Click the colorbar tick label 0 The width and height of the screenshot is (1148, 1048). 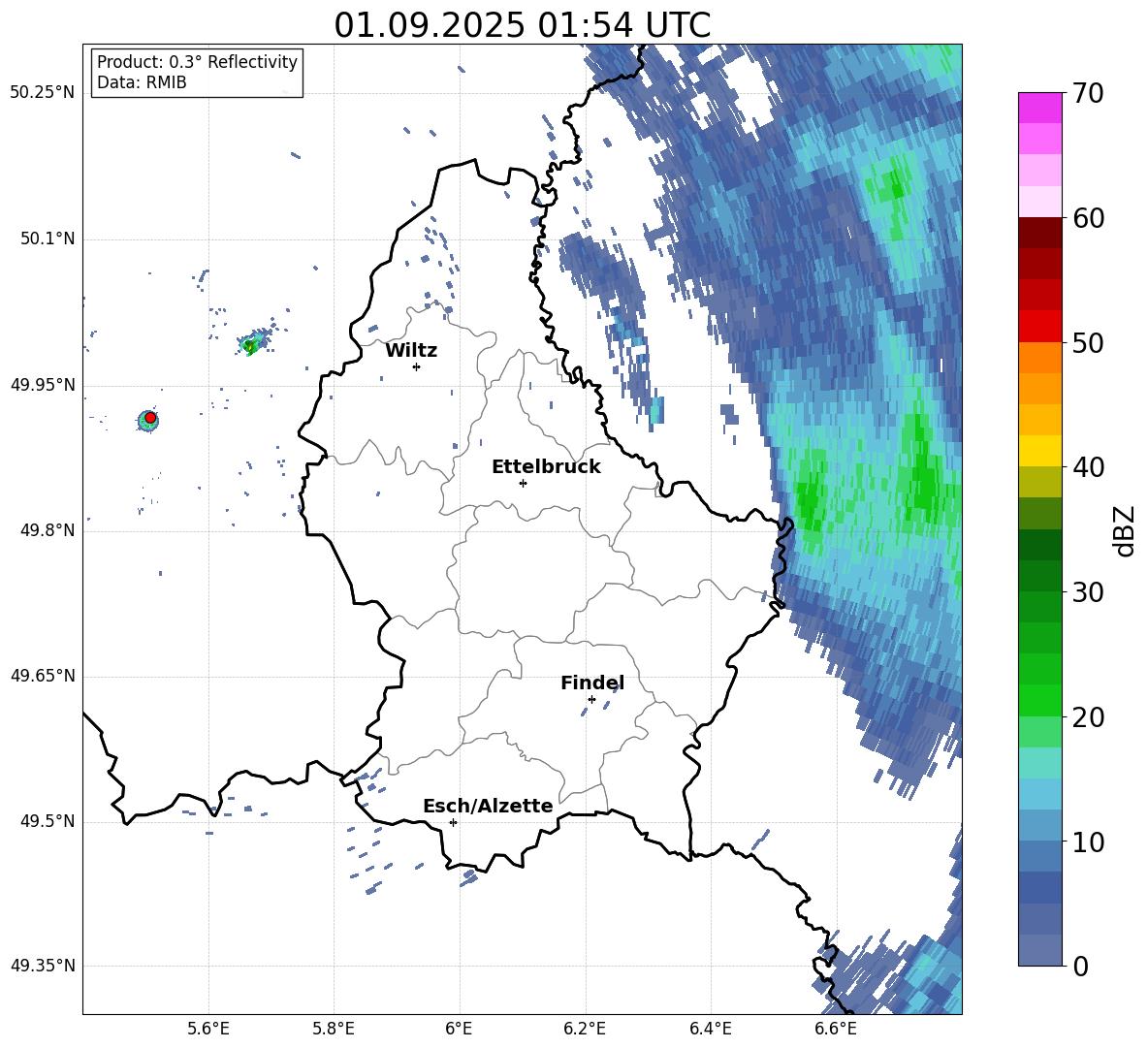click(1080, 966)
